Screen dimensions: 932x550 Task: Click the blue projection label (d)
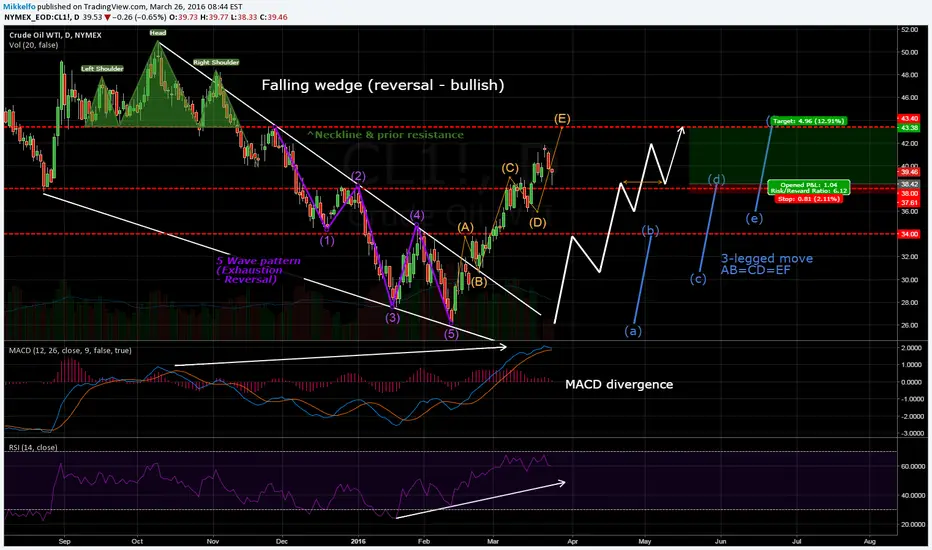point(717,180)
